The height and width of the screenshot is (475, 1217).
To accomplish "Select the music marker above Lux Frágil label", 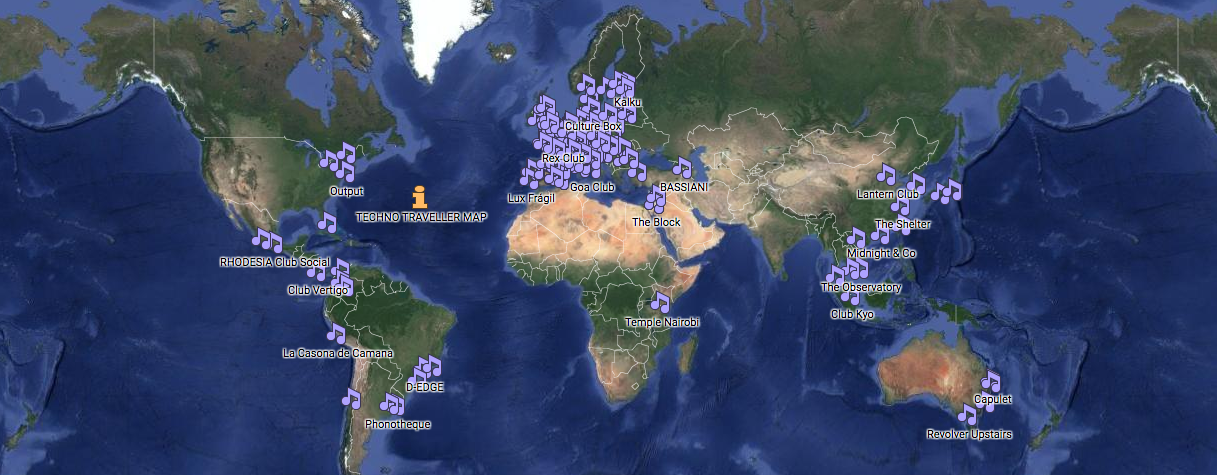I will click(x=530, y=176).
